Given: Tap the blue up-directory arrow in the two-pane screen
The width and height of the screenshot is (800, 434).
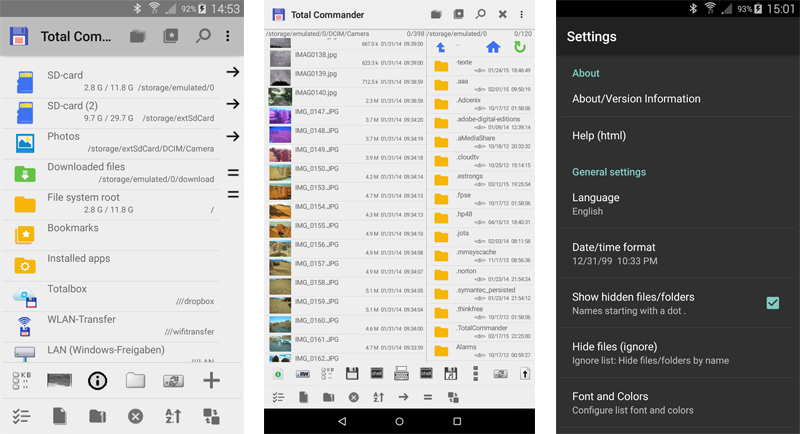Looking at the screenshot, I should [441, 47].
